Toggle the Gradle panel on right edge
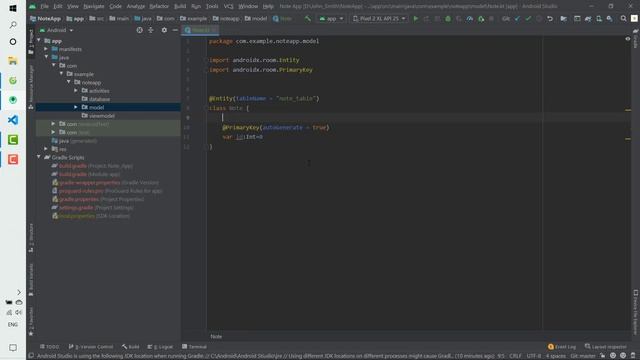Image resolution: width=640 pixels, height=360 pixels. click(636, 38)
